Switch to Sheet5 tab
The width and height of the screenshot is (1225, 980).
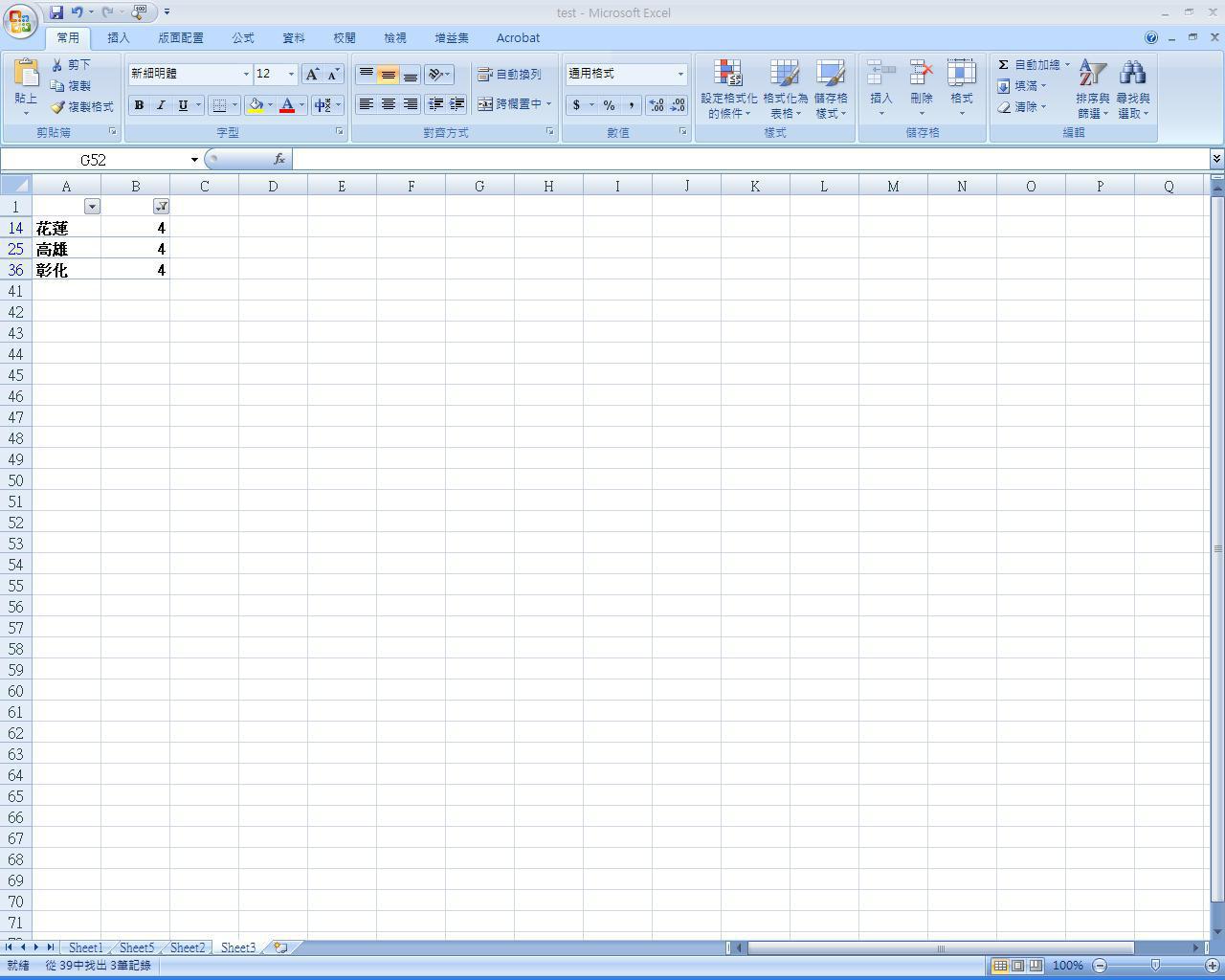click(137, 947)
